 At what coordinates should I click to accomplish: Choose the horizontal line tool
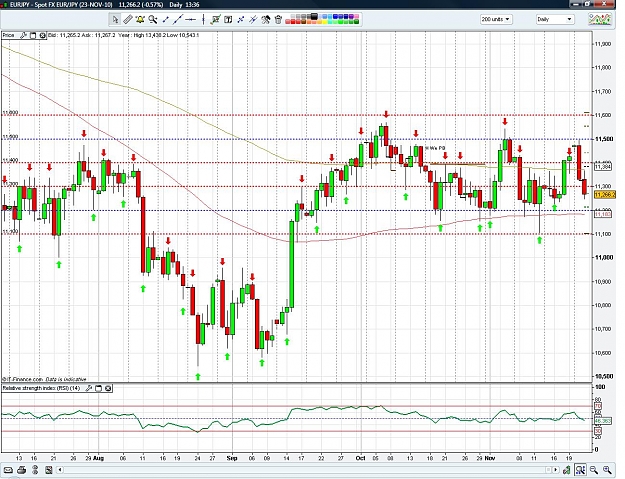tap(191, 19)
